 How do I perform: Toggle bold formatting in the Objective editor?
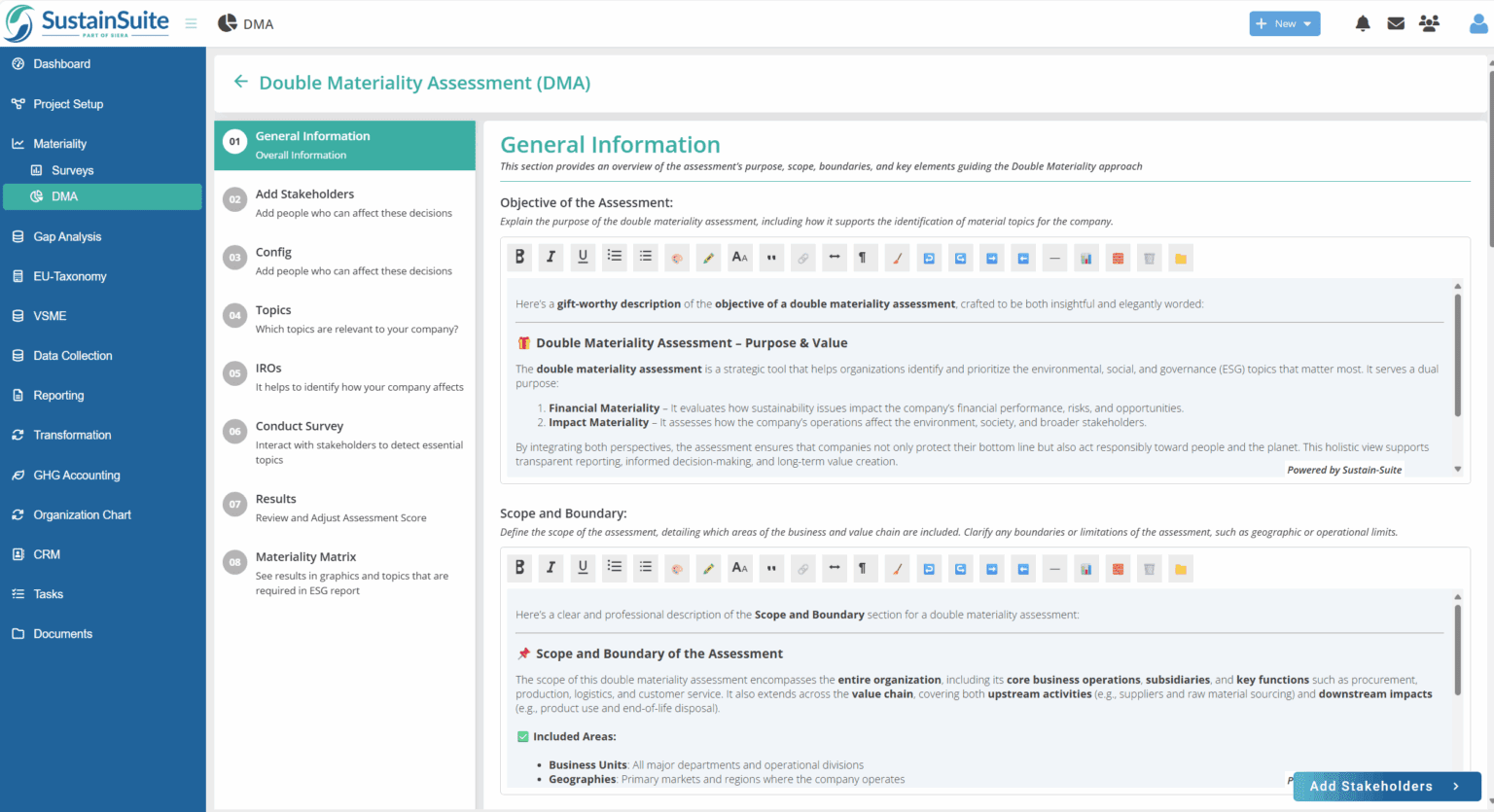519,257
